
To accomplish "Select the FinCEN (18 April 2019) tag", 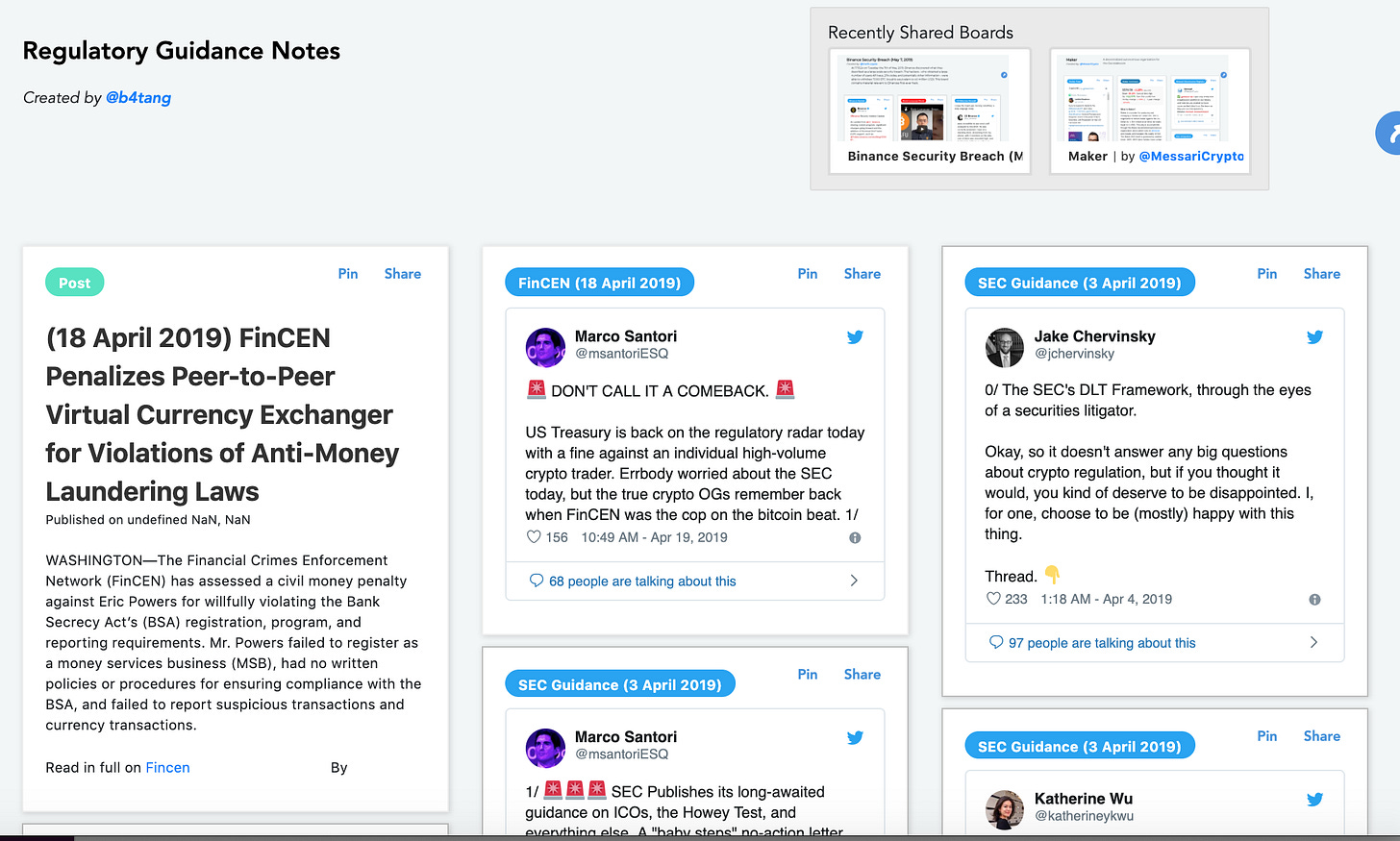I will 599,283.
